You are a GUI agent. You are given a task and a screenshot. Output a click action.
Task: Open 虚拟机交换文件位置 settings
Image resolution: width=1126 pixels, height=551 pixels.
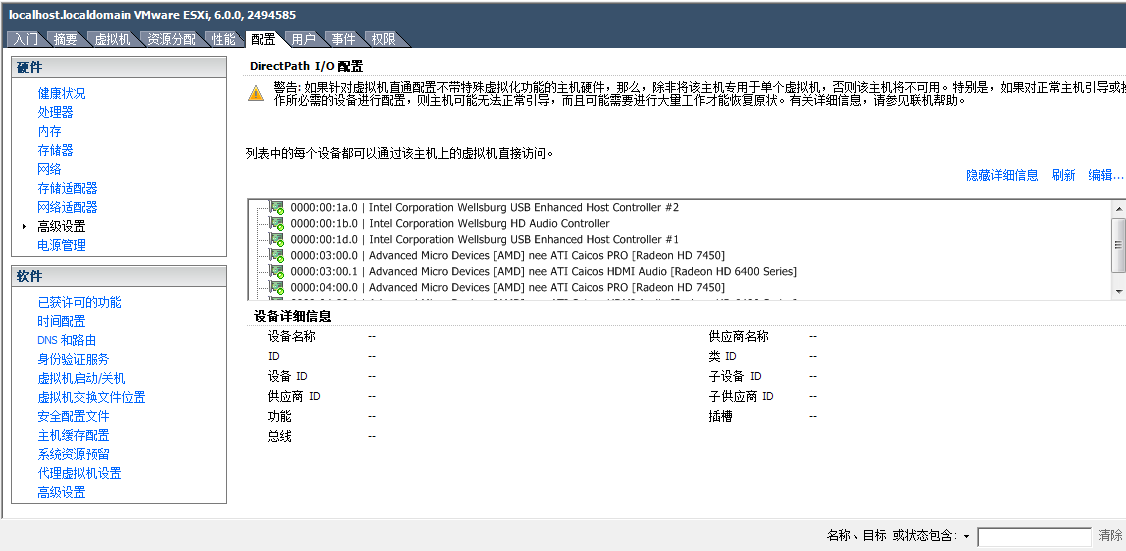click(91, 397)
